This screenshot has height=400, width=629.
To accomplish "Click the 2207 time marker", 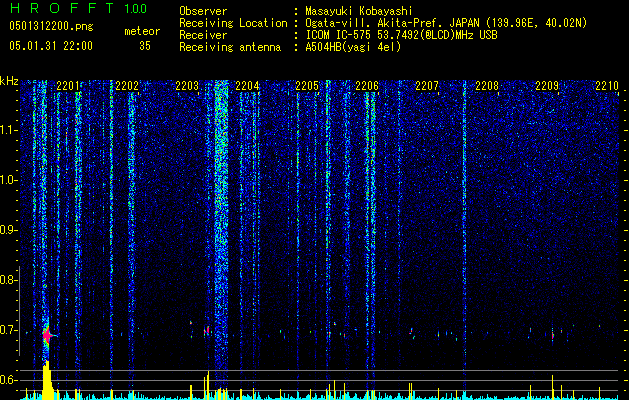I will (427, 86).
